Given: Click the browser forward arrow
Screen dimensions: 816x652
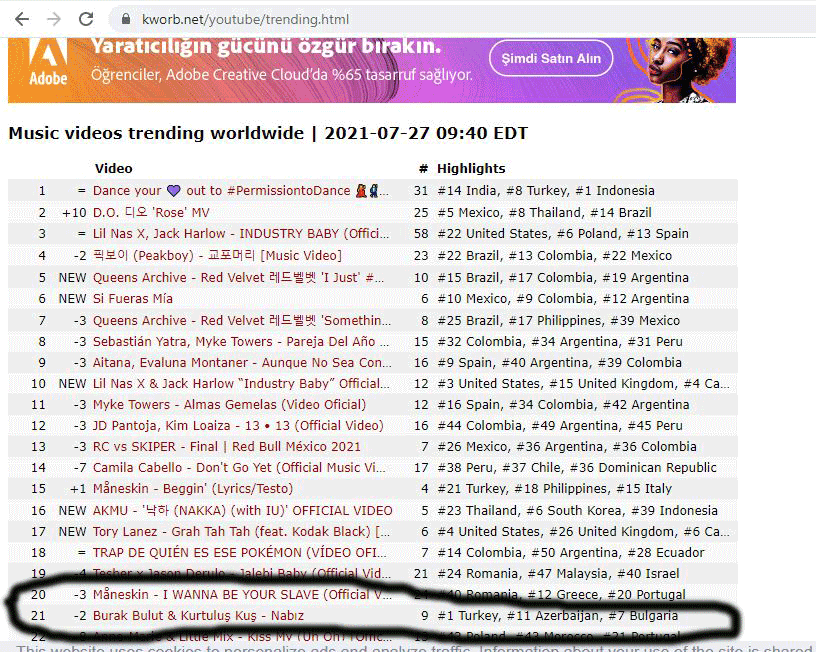Looking at the screenshot, I should (54, 19).
